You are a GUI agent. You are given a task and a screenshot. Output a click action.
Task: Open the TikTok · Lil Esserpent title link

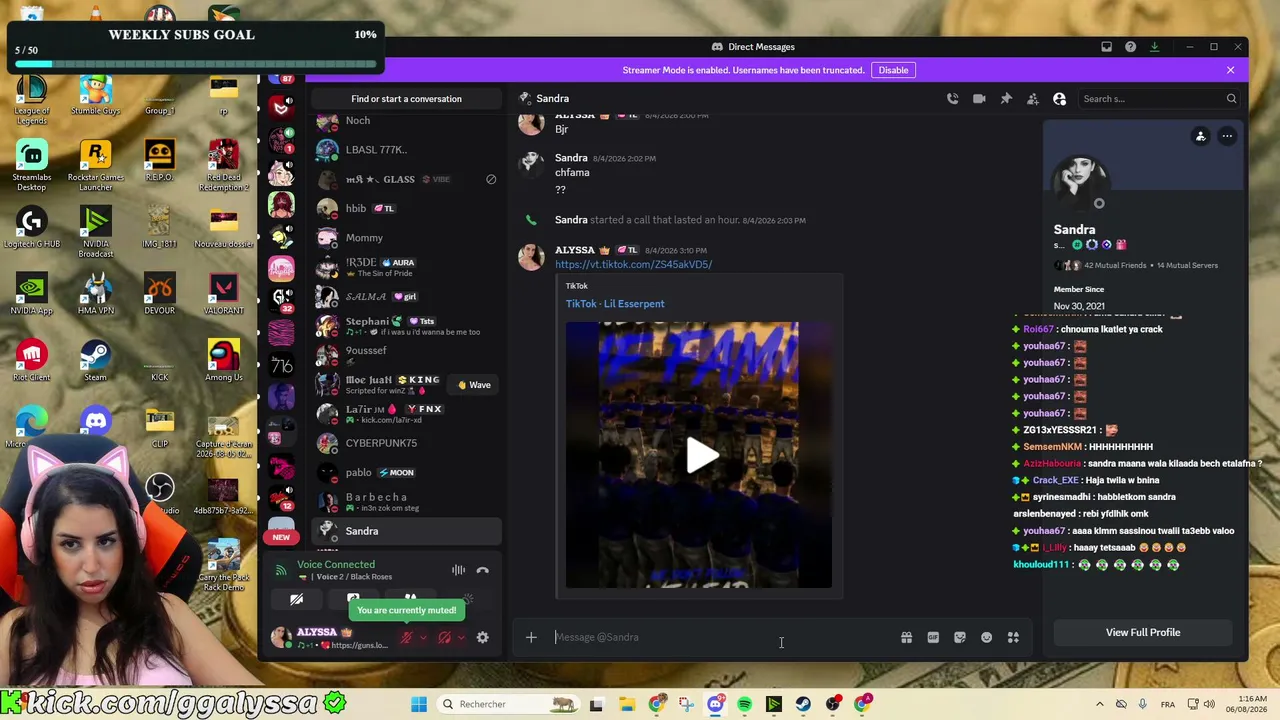click(x=615, y=304)
